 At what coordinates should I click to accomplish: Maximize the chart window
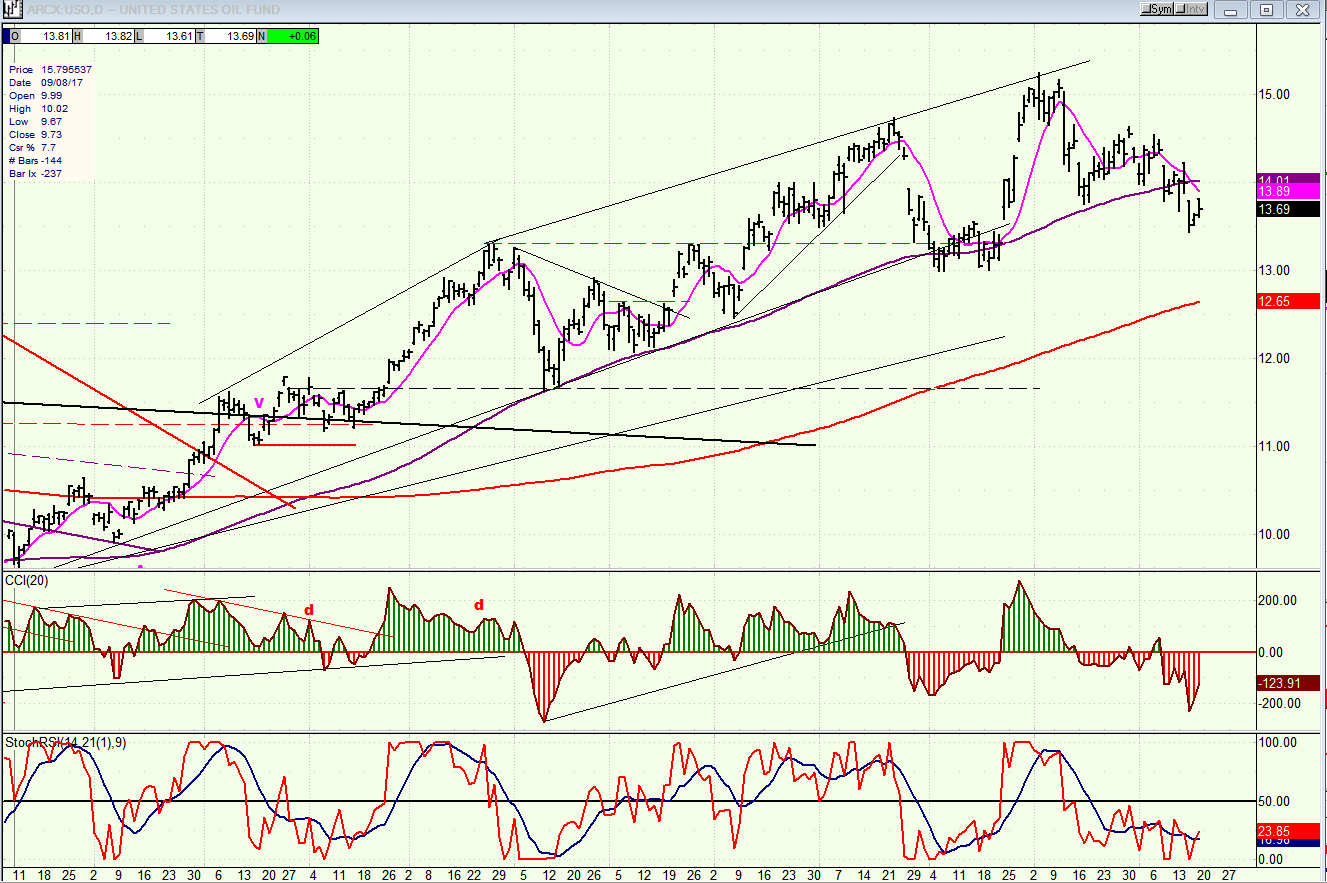point(1266,10)
